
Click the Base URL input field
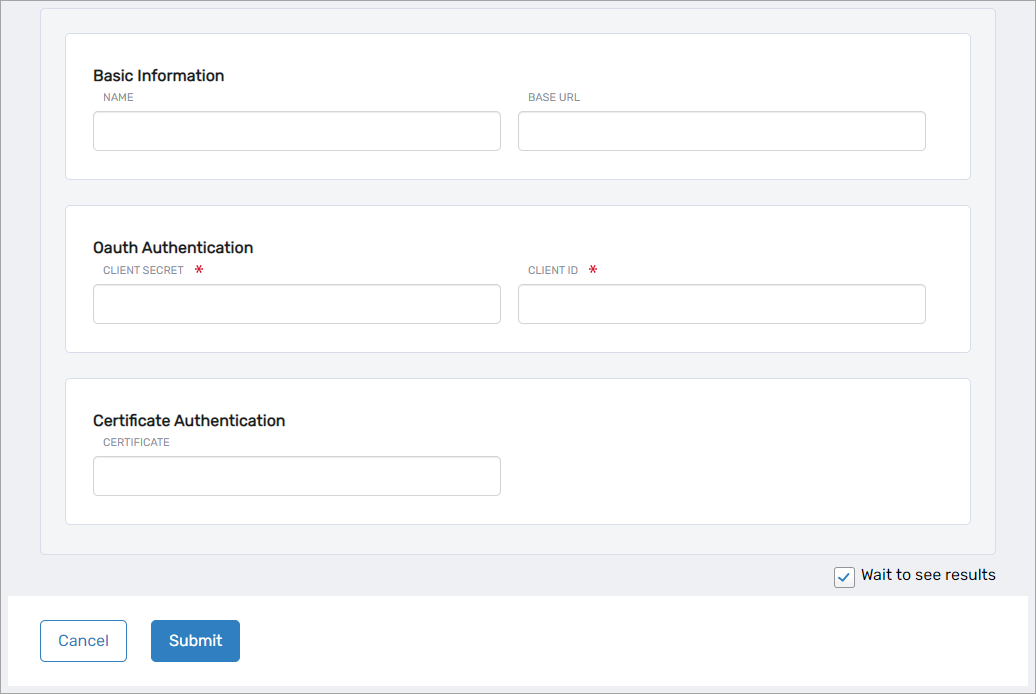(x=721, y=131)
